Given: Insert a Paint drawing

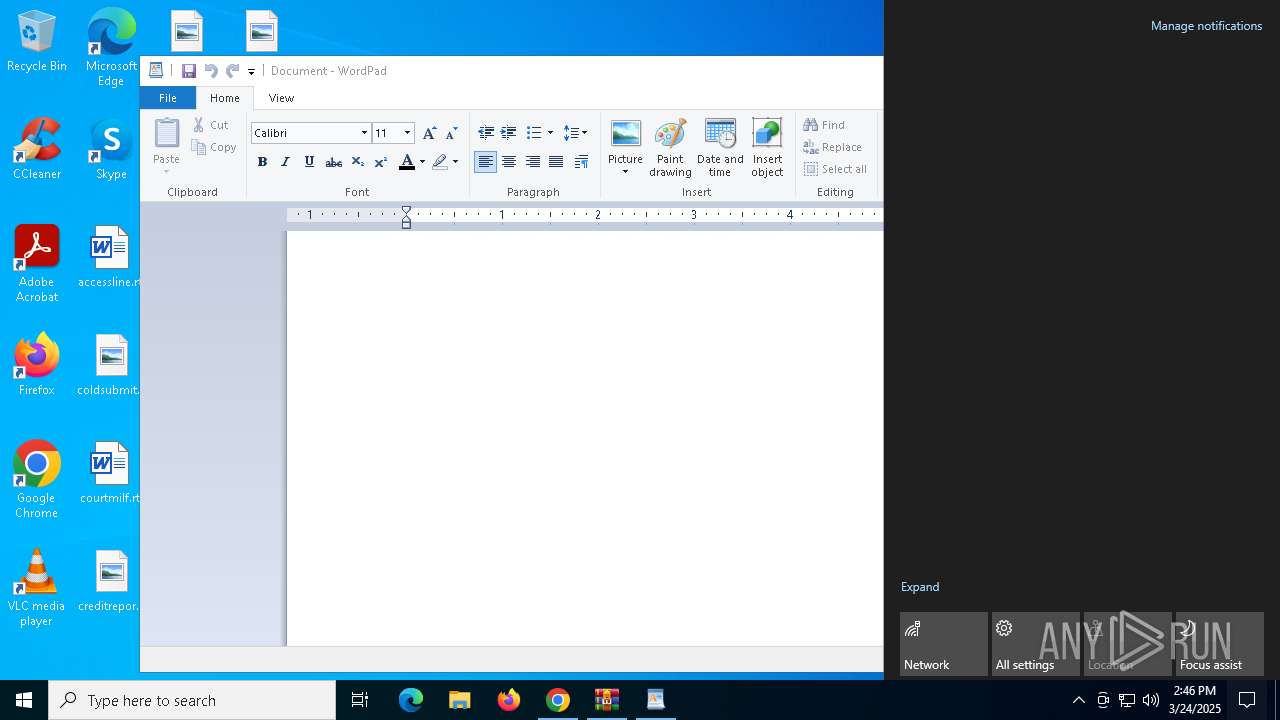Looking at the screenshot, I should point(670,148).
